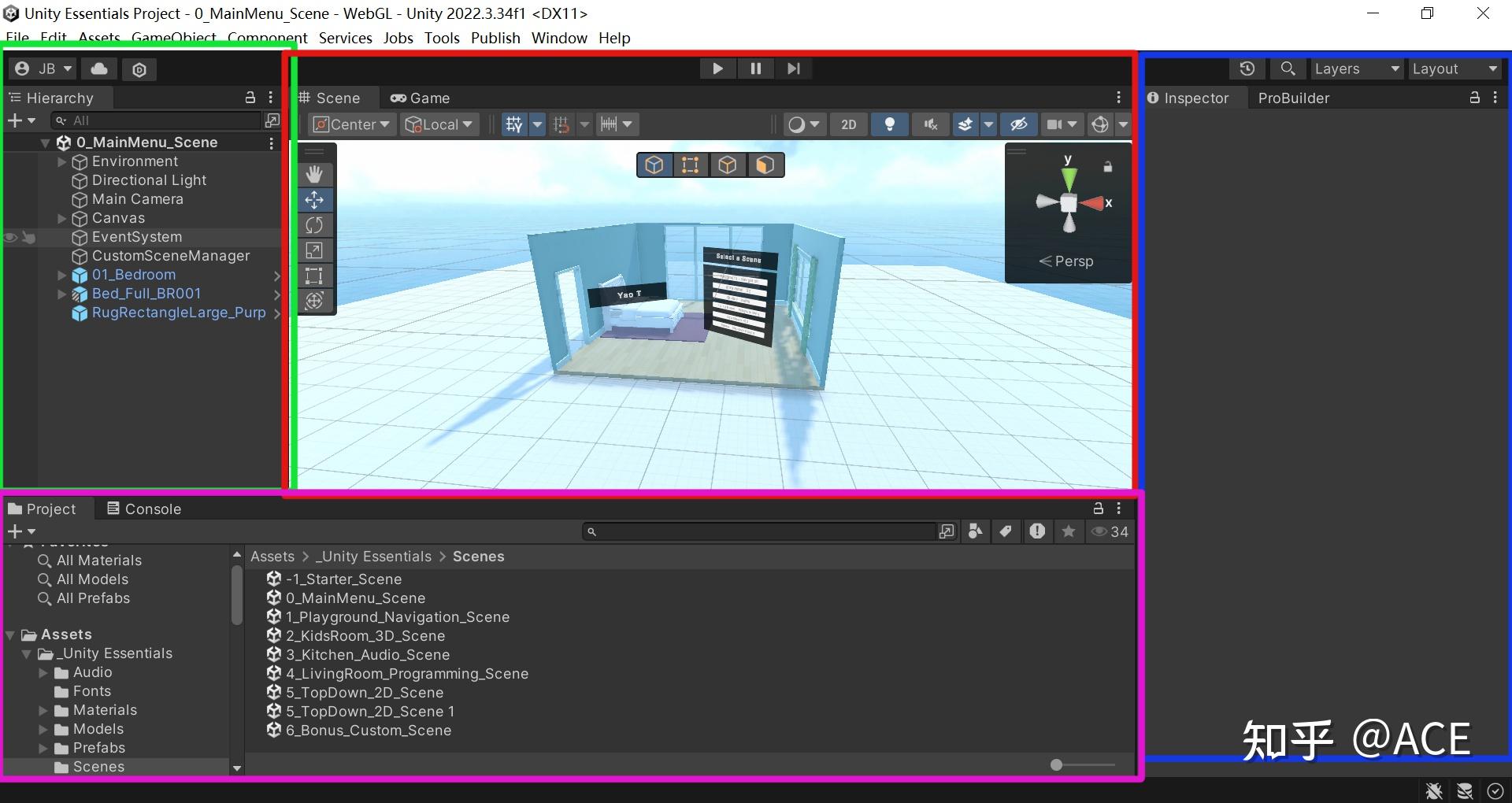Toggle scene lighting in Scene toolbar
This screenshot has width=1512, height=803.
click(x=890, y=124)
